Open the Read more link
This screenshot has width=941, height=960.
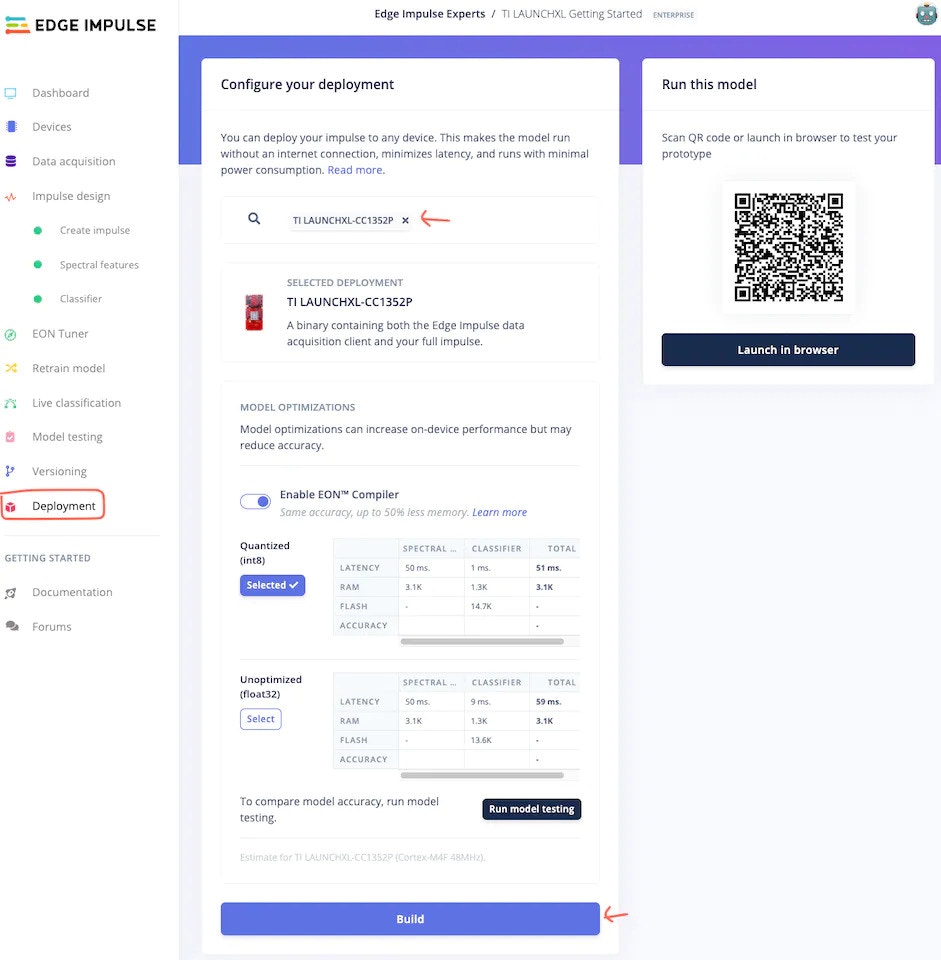coord(356,170)
